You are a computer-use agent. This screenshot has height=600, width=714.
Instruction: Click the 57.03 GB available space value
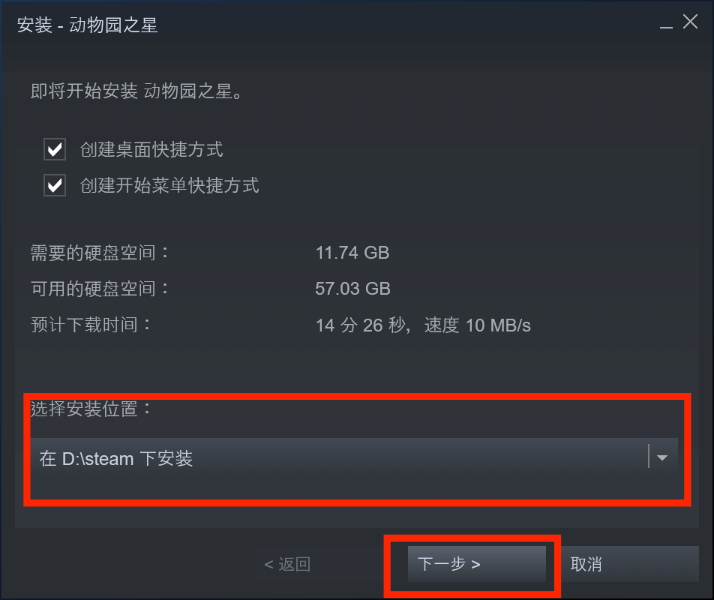(x=353, y=289)
